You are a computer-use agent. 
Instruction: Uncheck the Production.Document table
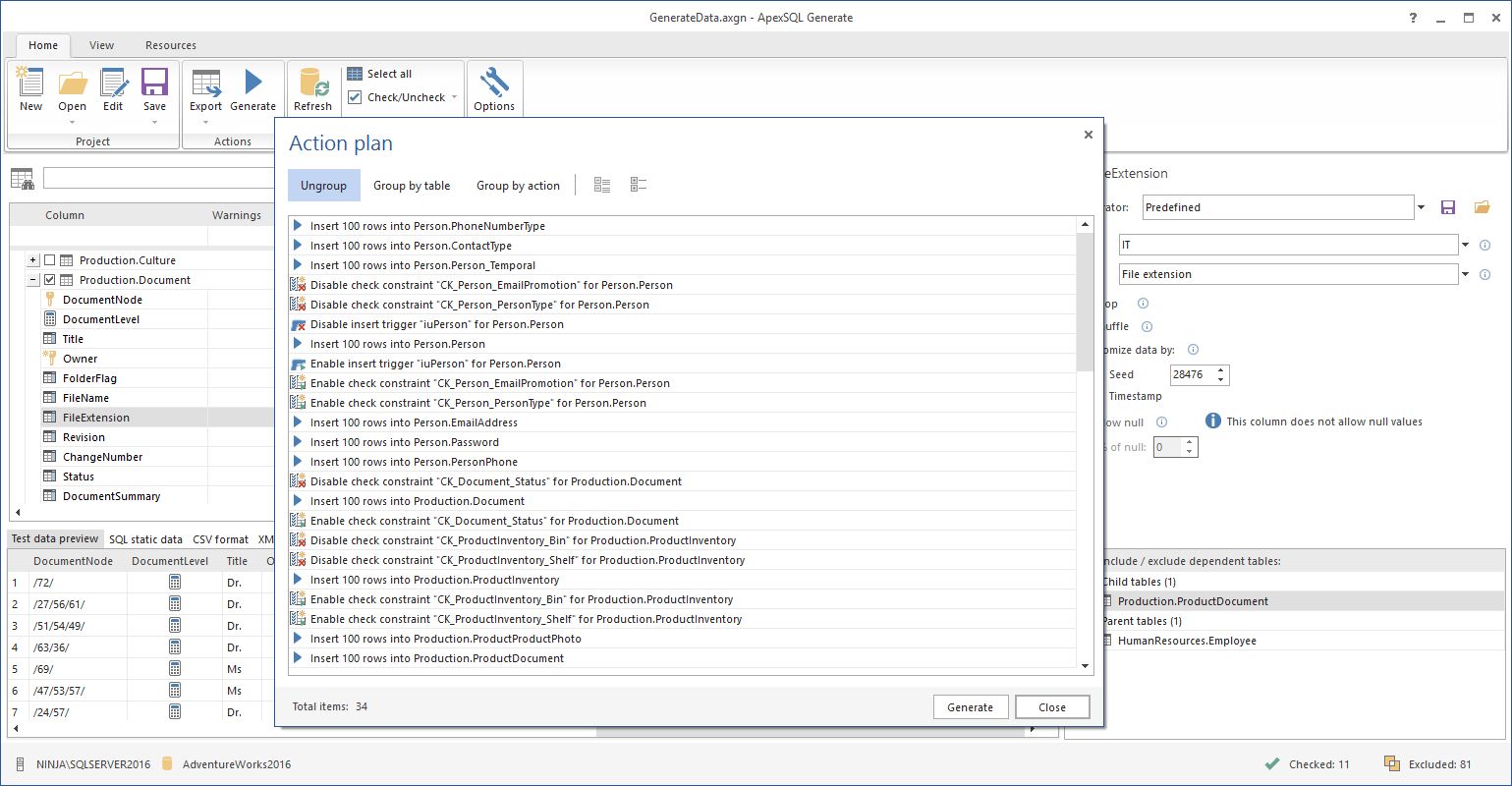tap(49, 279)
